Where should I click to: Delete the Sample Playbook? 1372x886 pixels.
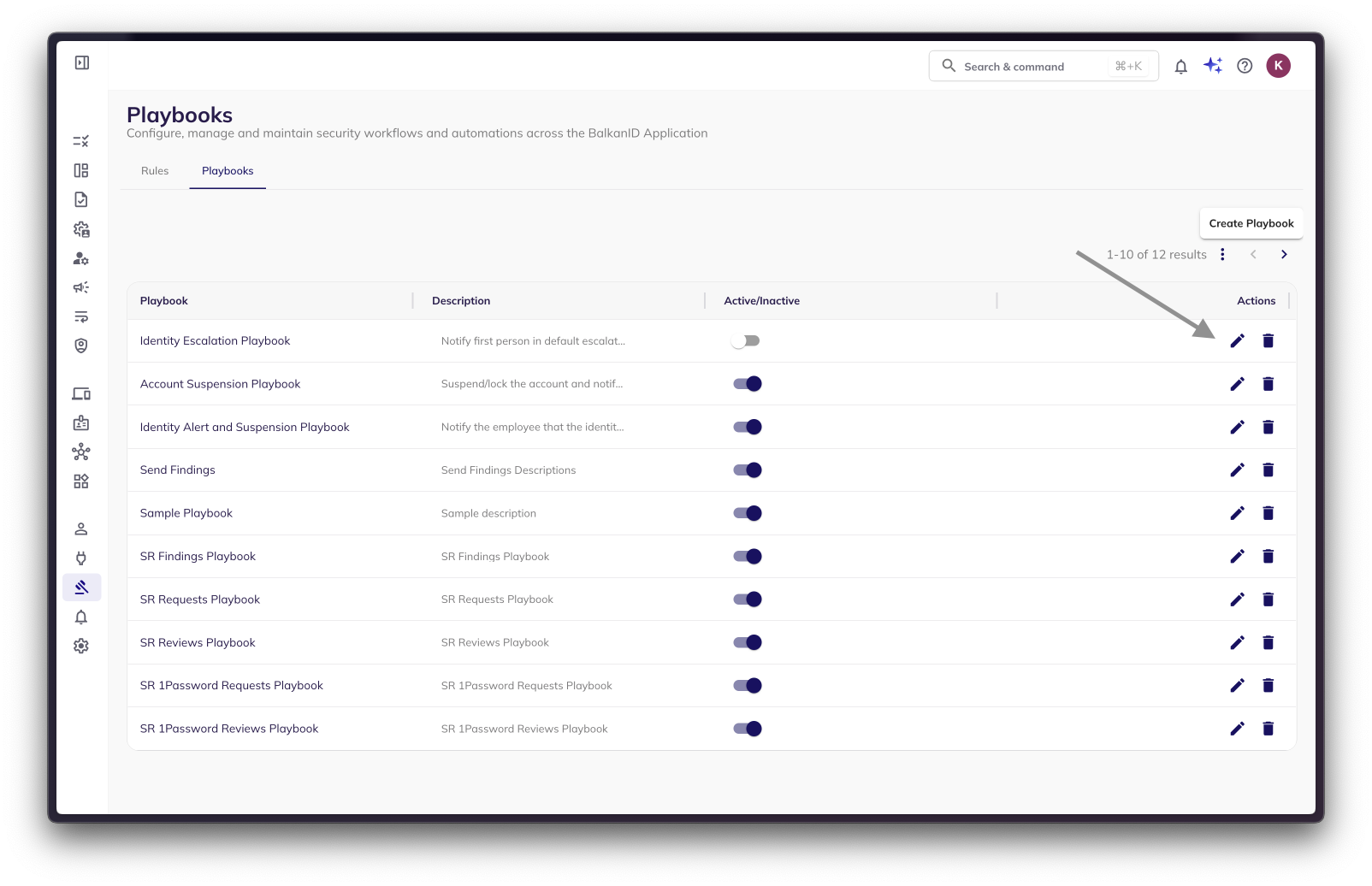point(1268,513)
